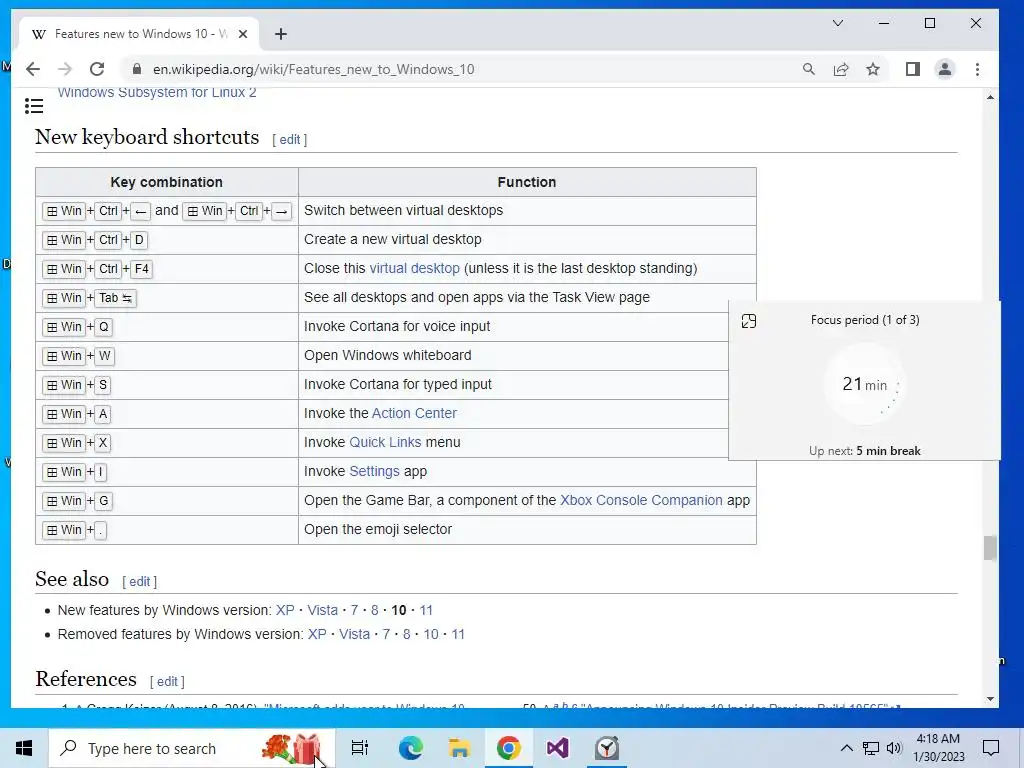Click the Function column header
Image resolution: width=1024 pixels, height=768 pixels.
(527, 182)
